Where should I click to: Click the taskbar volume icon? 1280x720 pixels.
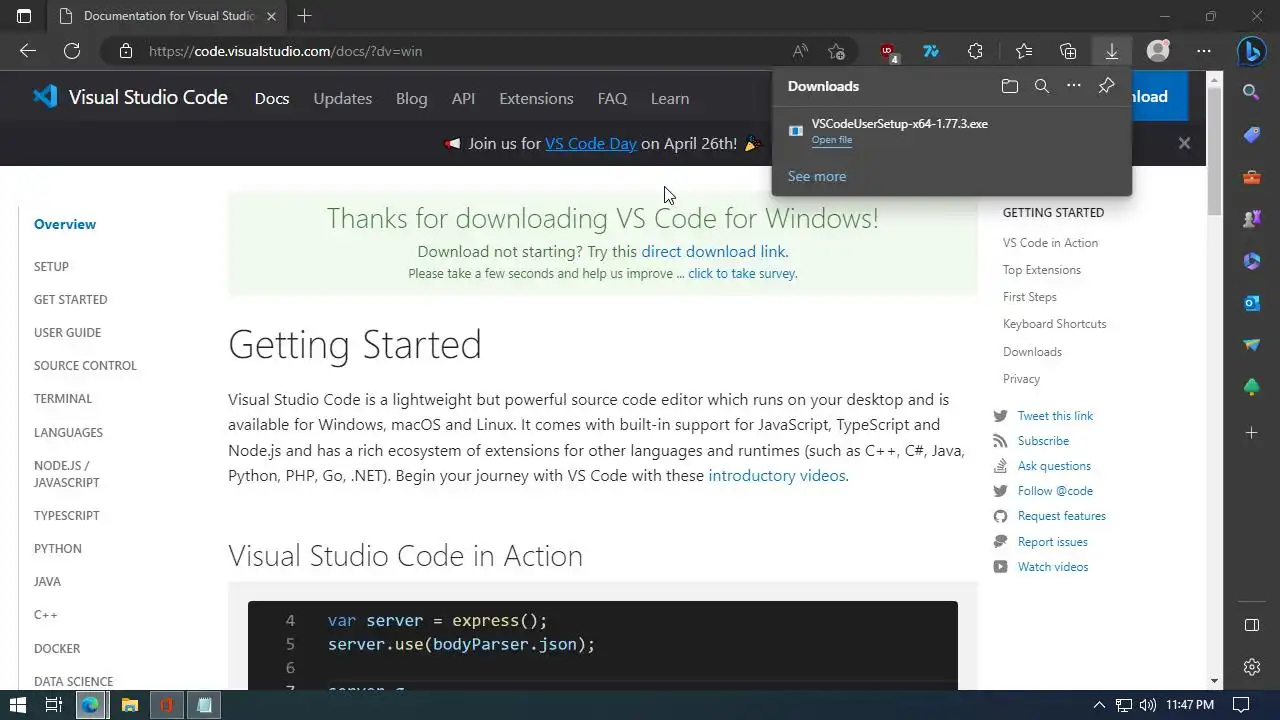pyautogui.click(x=1147, y=705)
